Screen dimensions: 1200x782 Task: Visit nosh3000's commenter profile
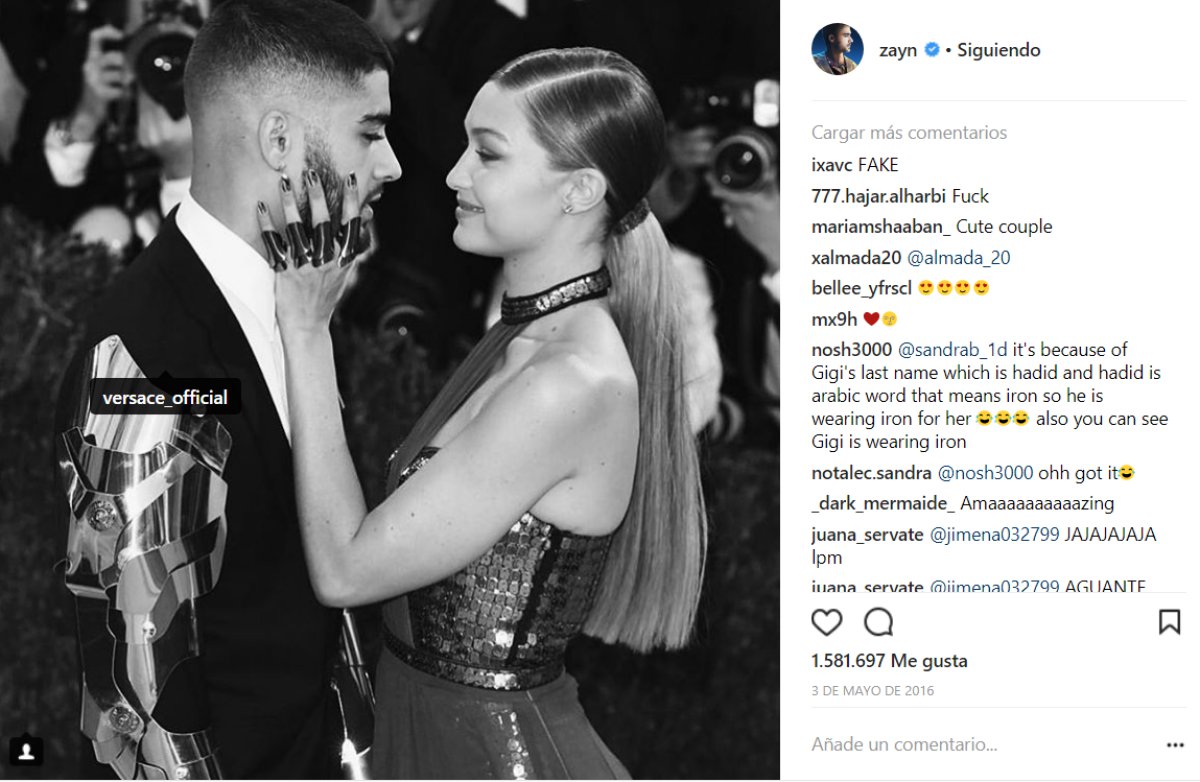(x=851, y=350)
